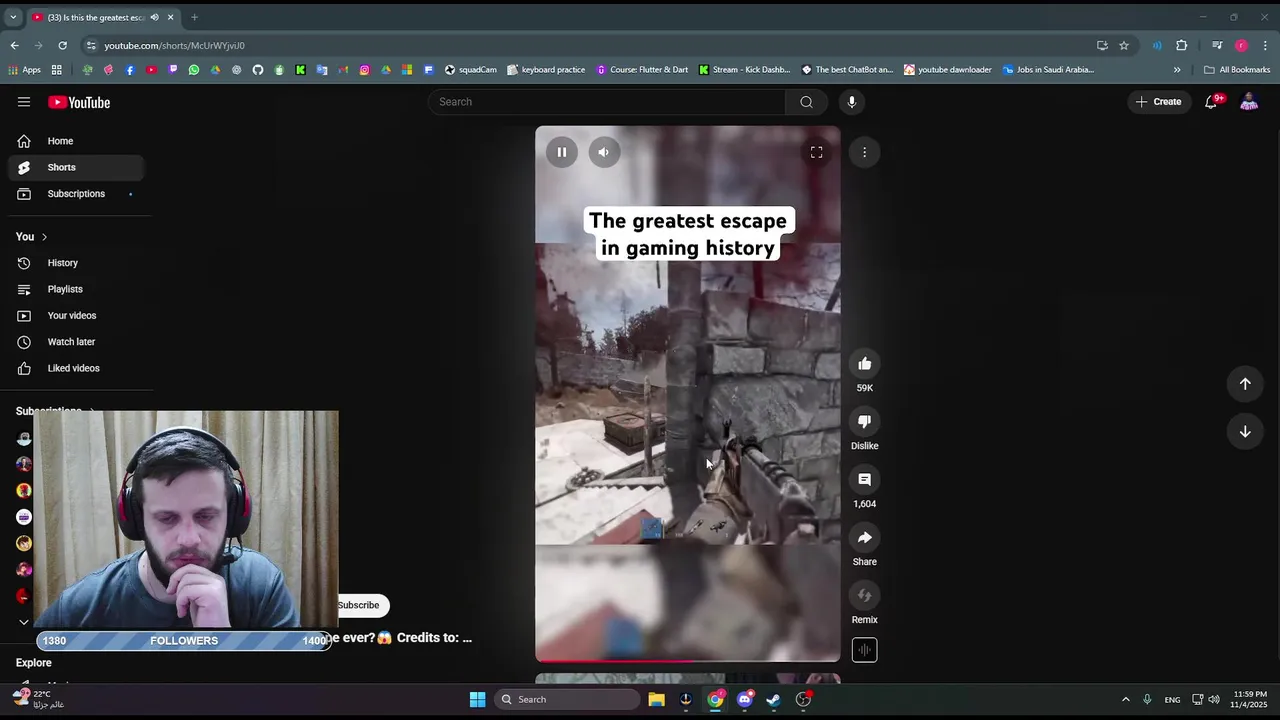The image size is (1280, 720).
Task: Open the sound used in this Short
Action: click(864, 650)
